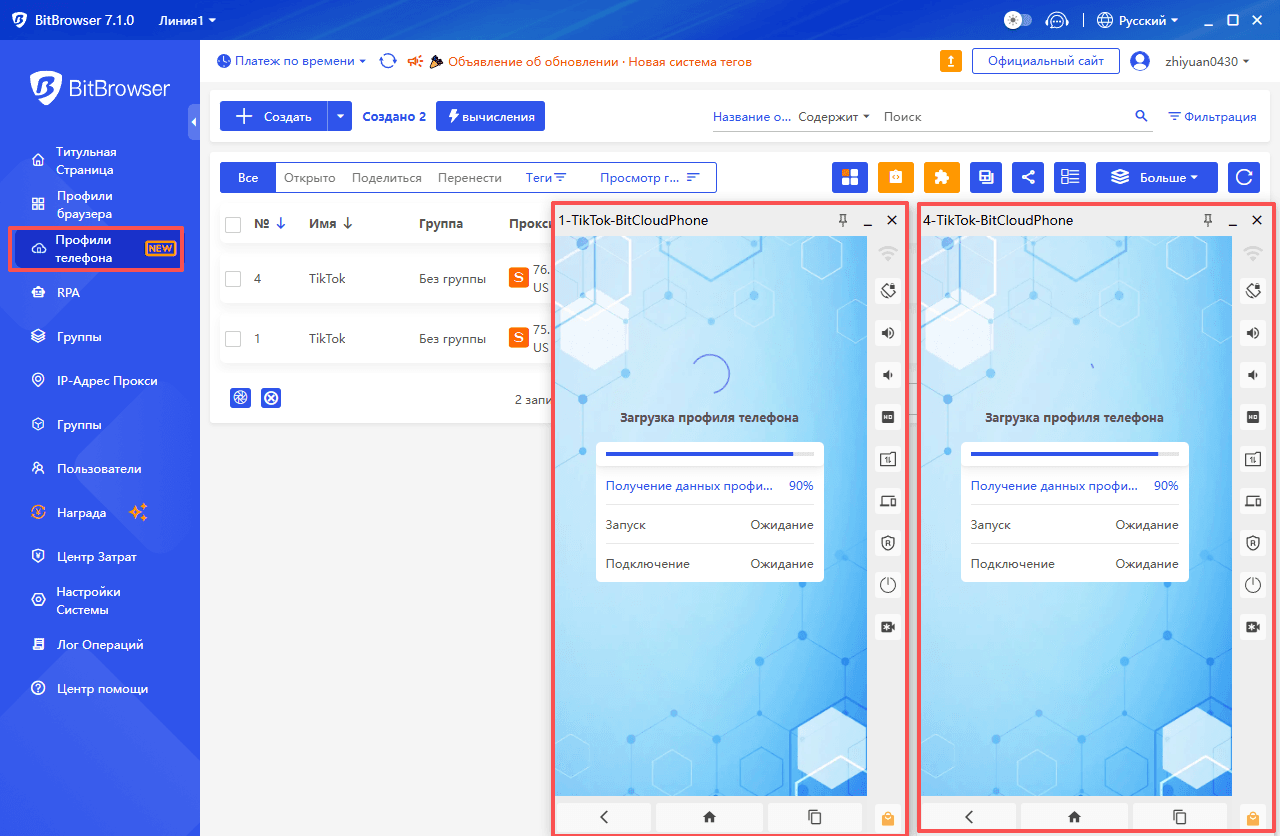The height and width of the screenshot is (836, 1280).
Task: Open the Создать split-button dropdown arrow
Action: point(340,115)
